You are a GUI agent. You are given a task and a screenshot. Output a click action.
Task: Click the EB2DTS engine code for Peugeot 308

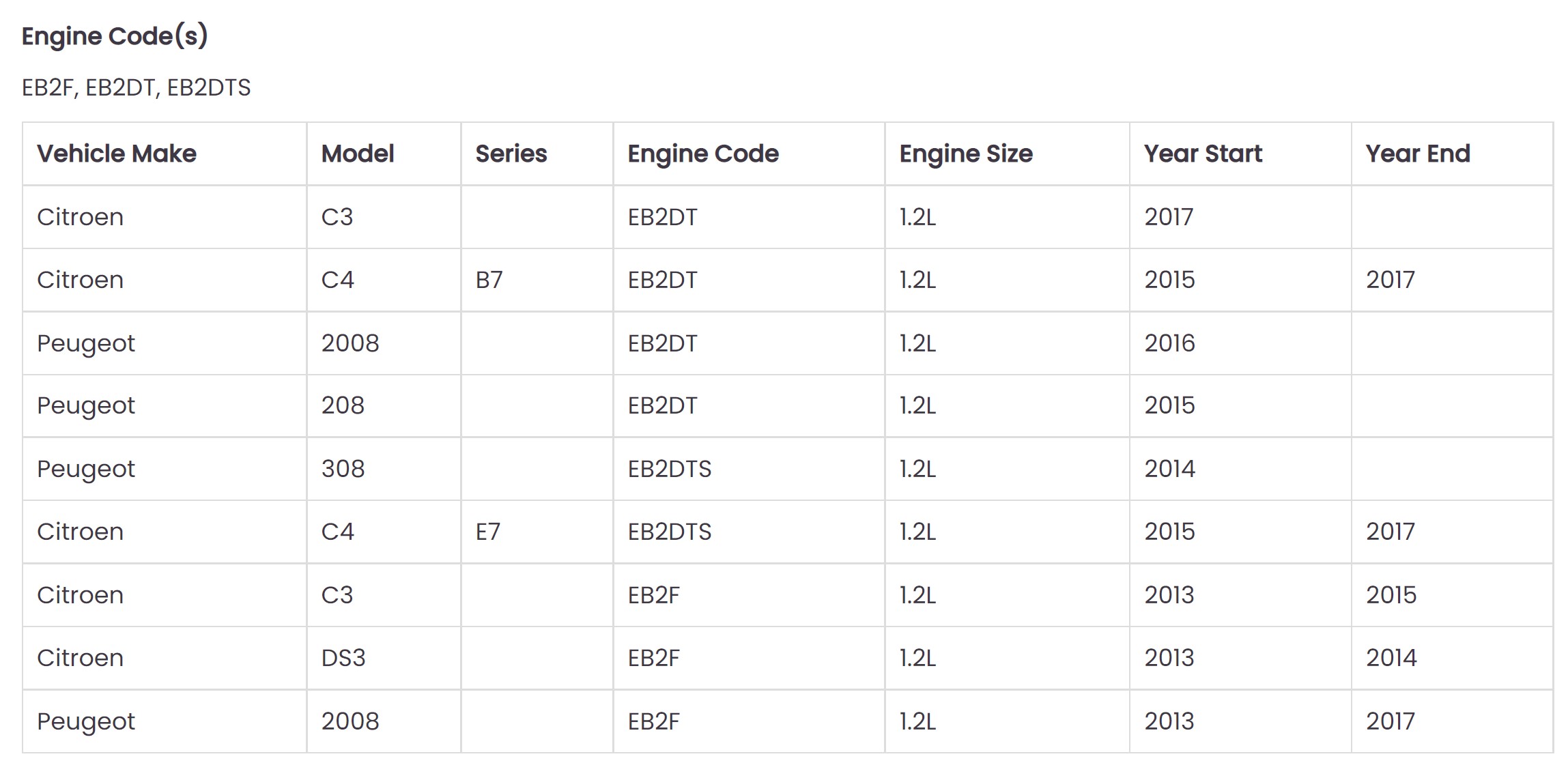coord(669,469)
